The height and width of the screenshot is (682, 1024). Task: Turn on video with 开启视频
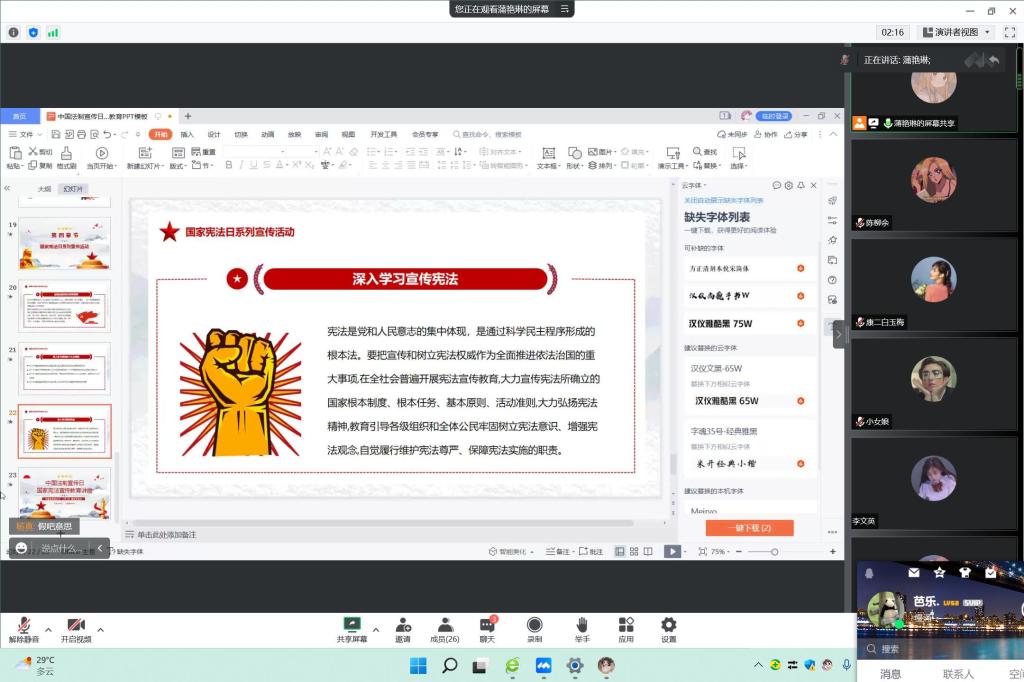coord(75,626)
